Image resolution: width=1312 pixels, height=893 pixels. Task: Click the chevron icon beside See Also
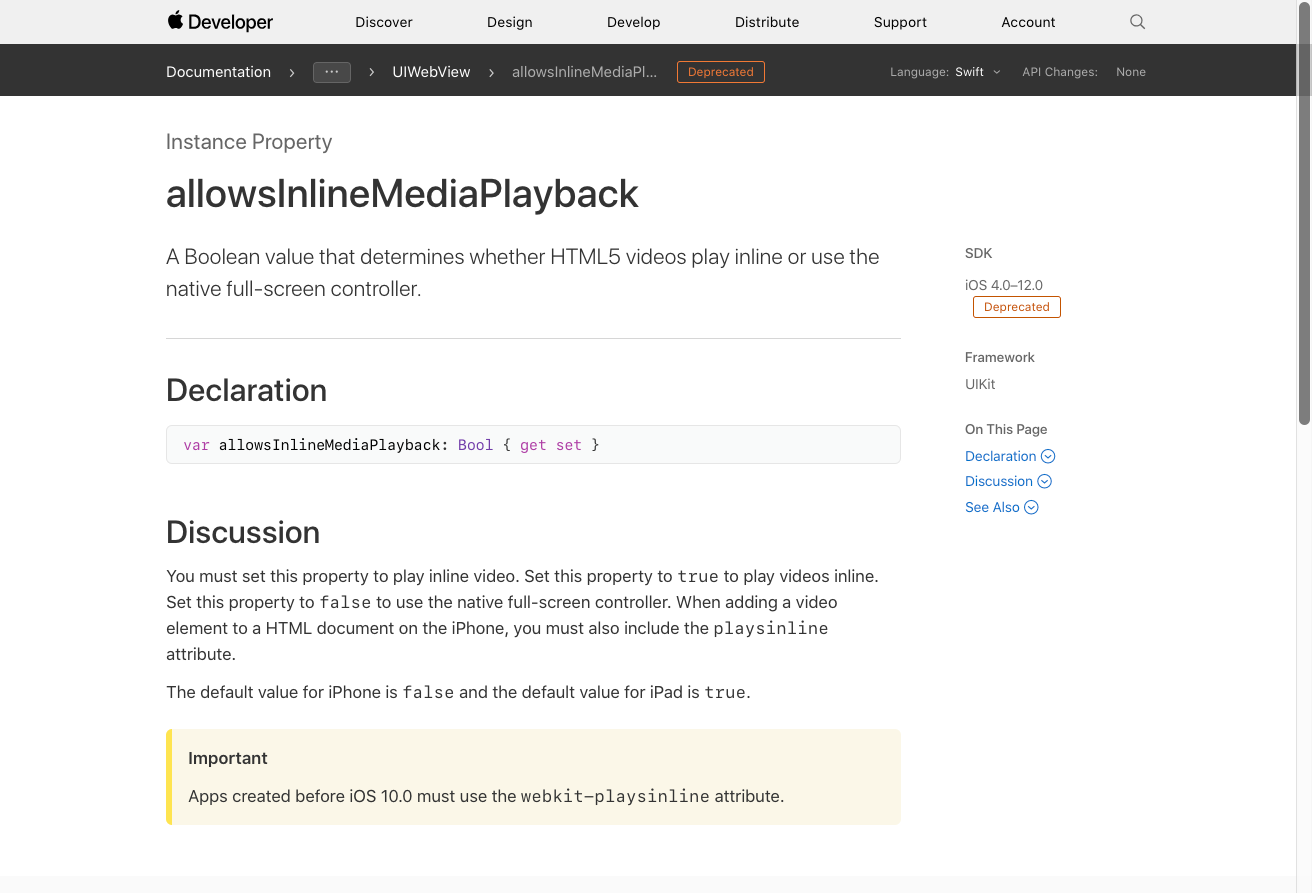(x=1031, y=507)
